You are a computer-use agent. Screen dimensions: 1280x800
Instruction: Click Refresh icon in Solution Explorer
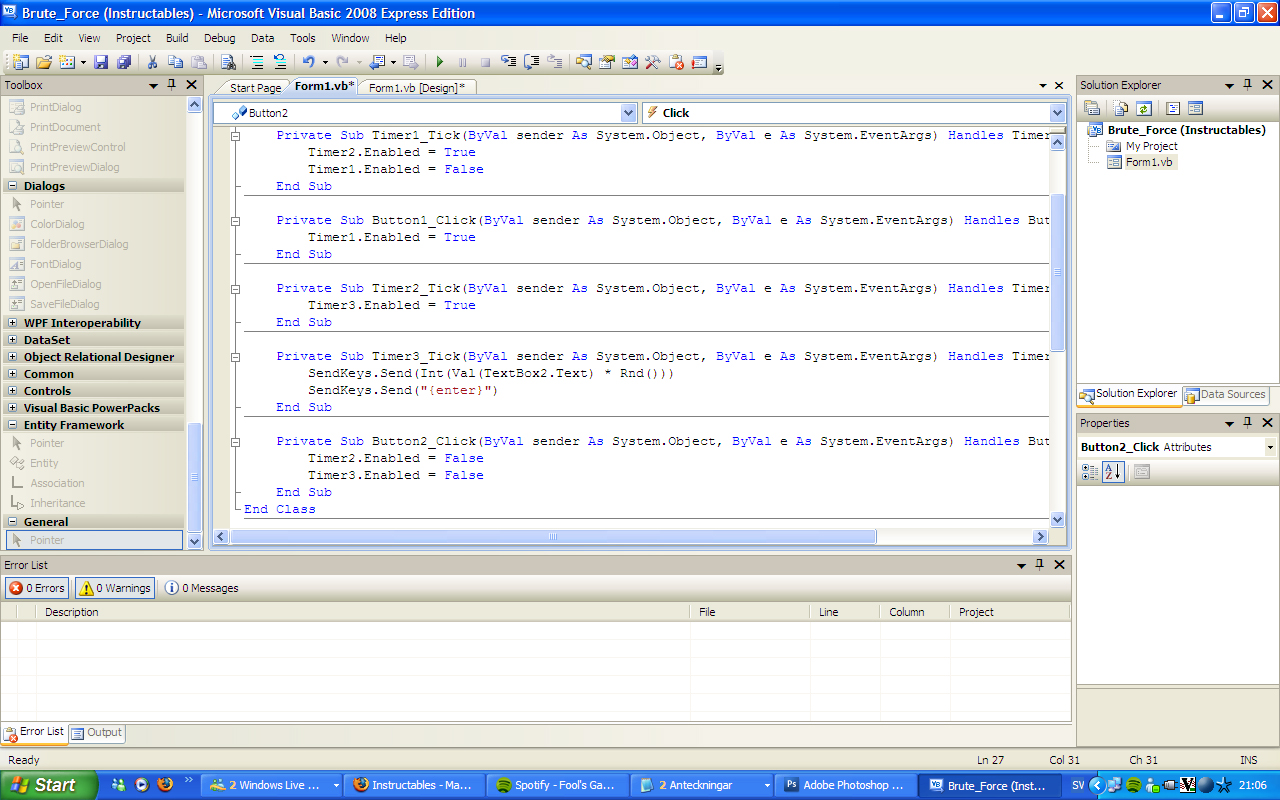(x=1143, y=108)
